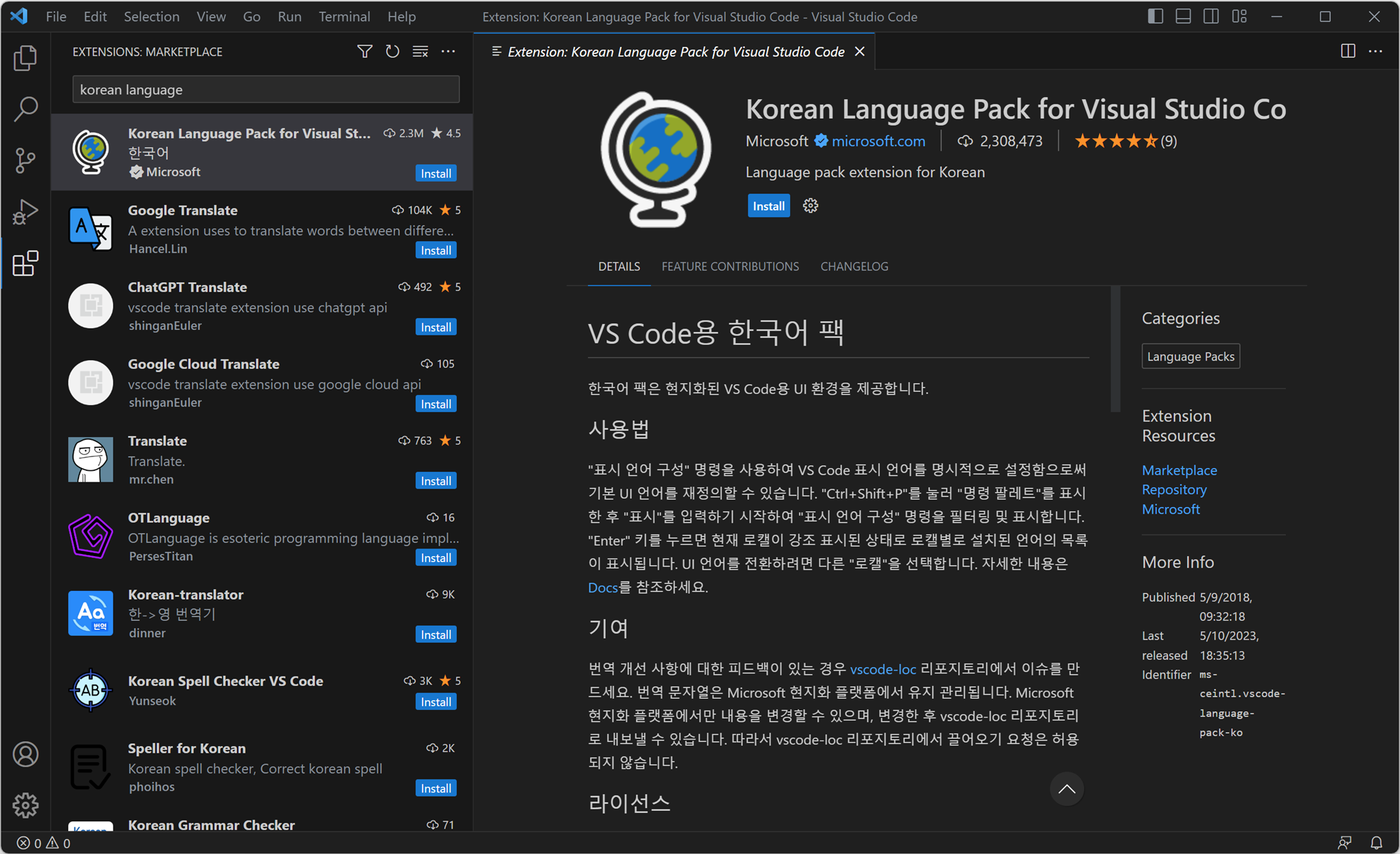
Task: Switch to the Feature Contributions tab
Action: (x=729, y=266)
